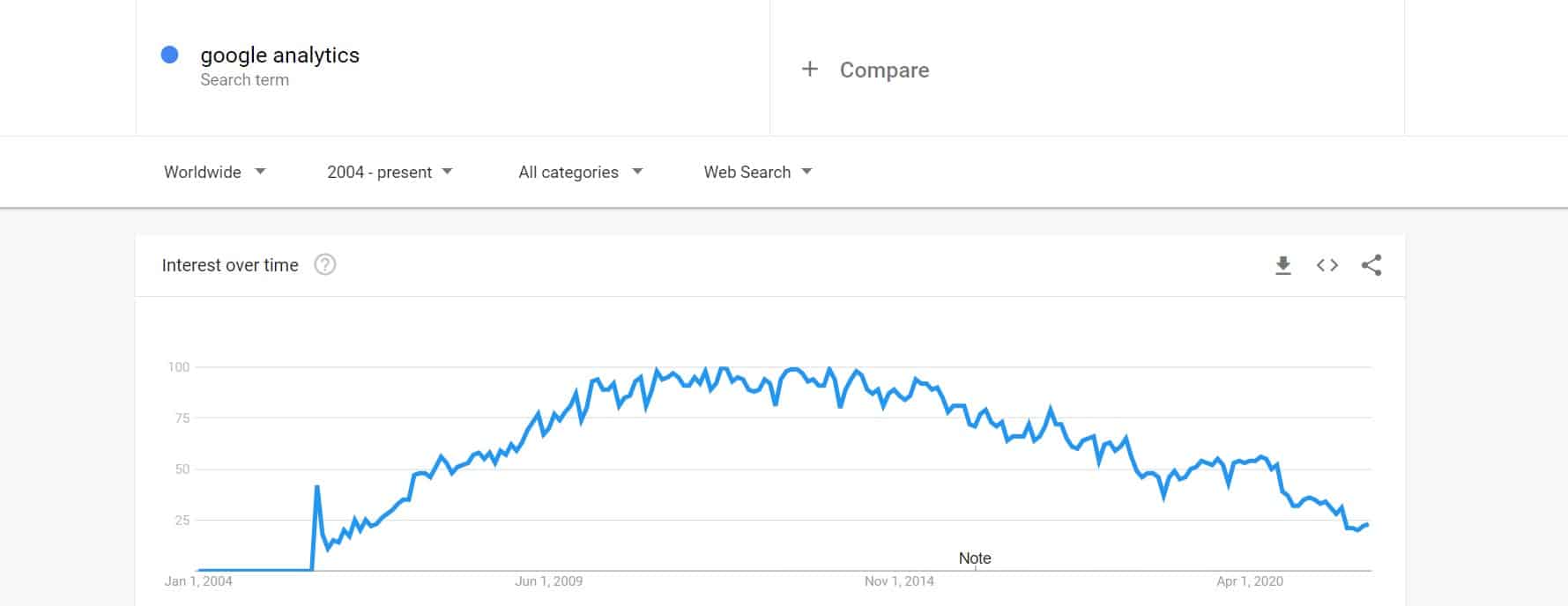
Task: Open embed code for the chart
Action: (1327, 265)
